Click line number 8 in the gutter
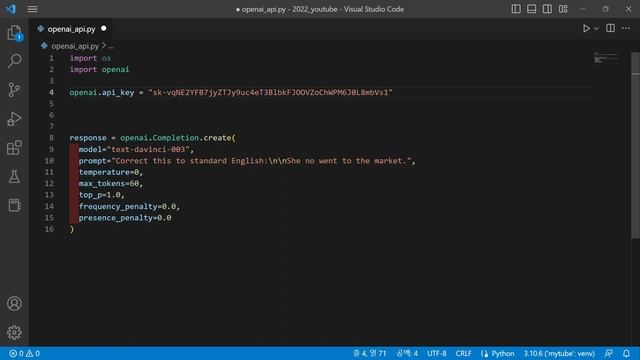 (51, 138)
